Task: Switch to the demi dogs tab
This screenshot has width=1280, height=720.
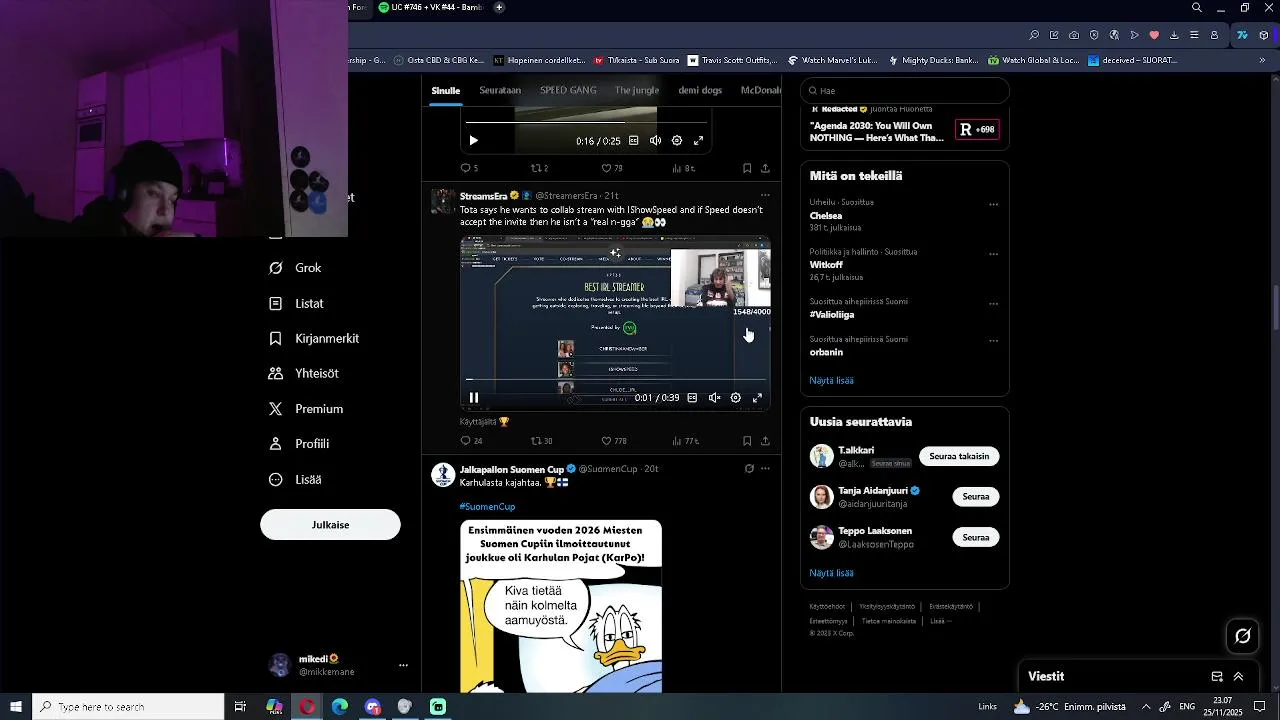Action: pos(700,90)
